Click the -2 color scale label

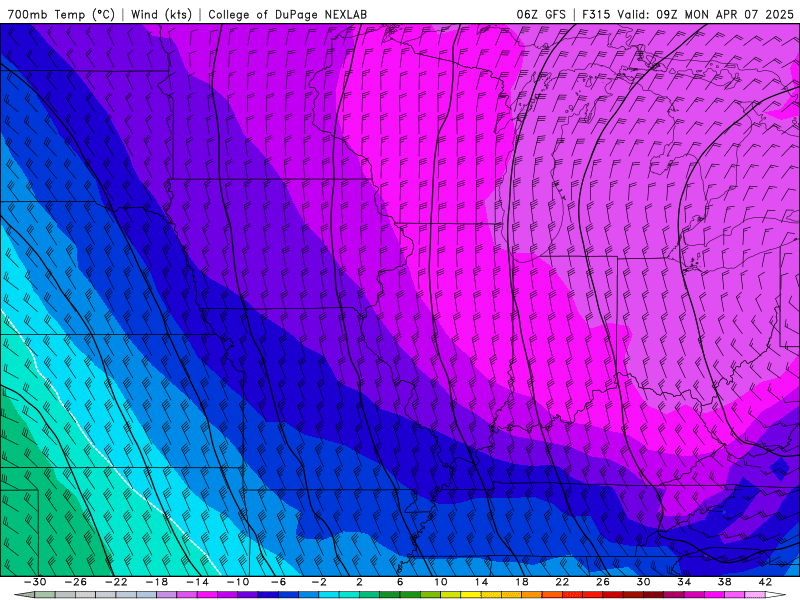[x=319, y=582]
